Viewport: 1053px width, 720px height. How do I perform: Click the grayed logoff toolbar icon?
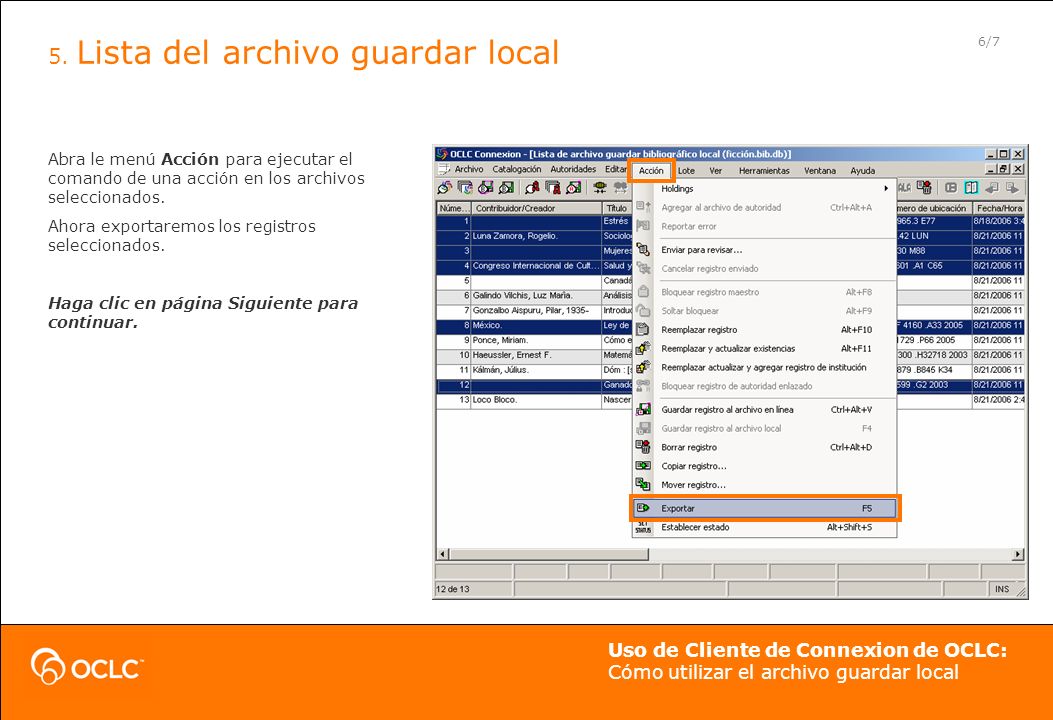(x=621, y=187)
